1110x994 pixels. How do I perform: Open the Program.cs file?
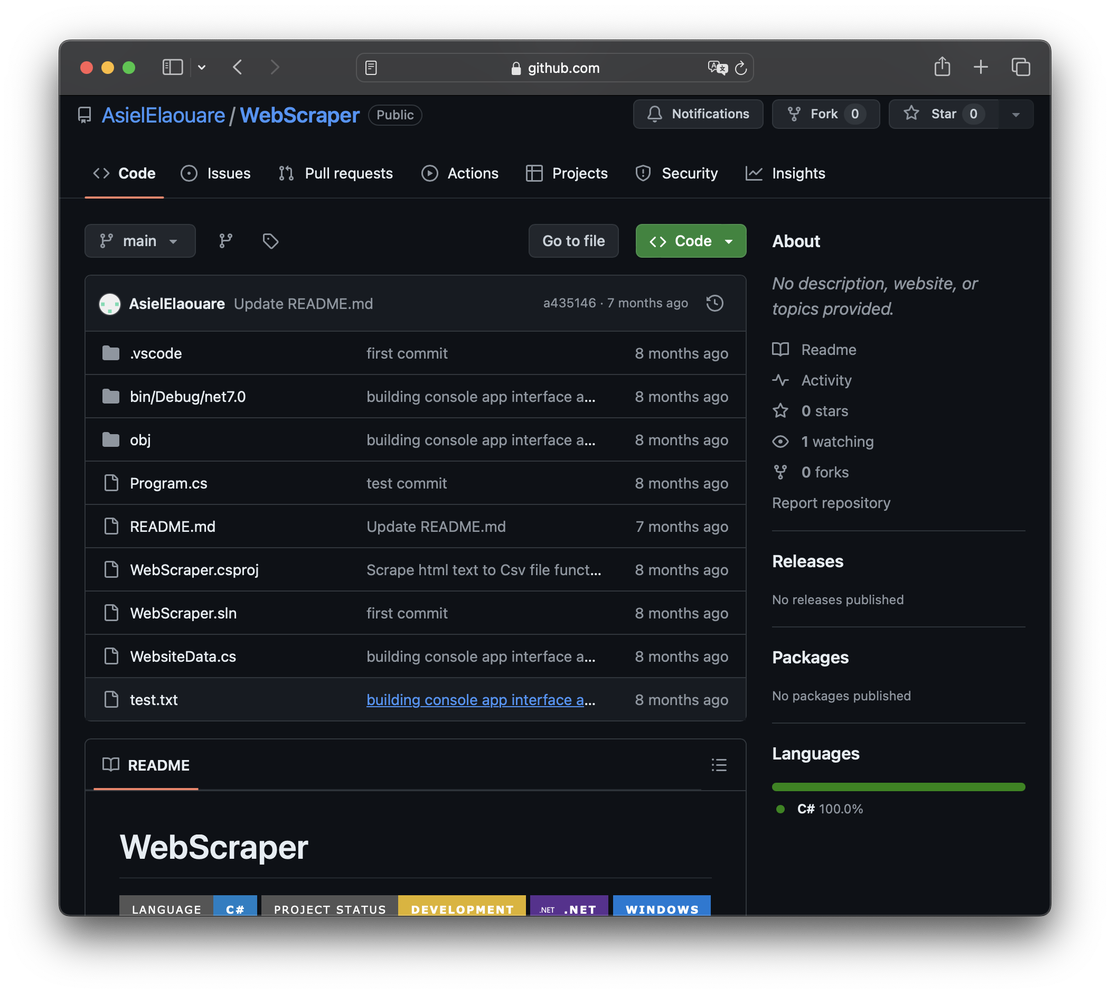click(168, 483)
